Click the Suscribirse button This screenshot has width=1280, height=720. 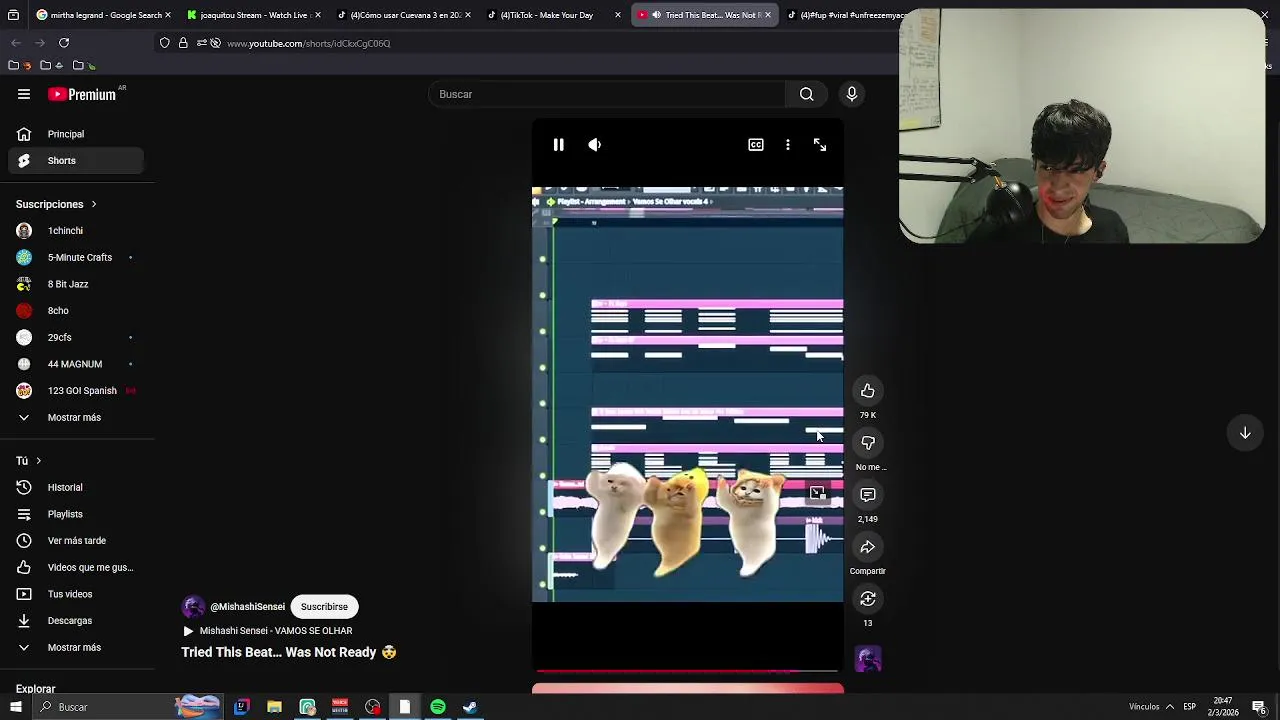(x=324, y=607)
